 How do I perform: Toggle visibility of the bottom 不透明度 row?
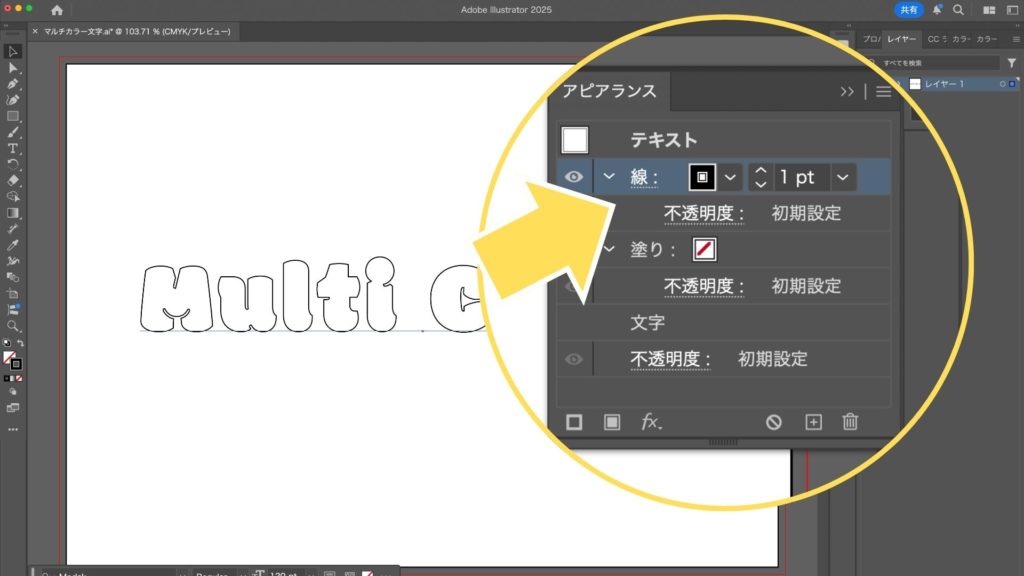click(574, 359)
